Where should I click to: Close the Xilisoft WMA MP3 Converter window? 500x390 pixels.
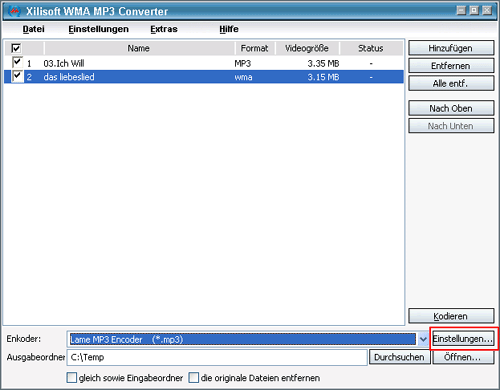487,11
